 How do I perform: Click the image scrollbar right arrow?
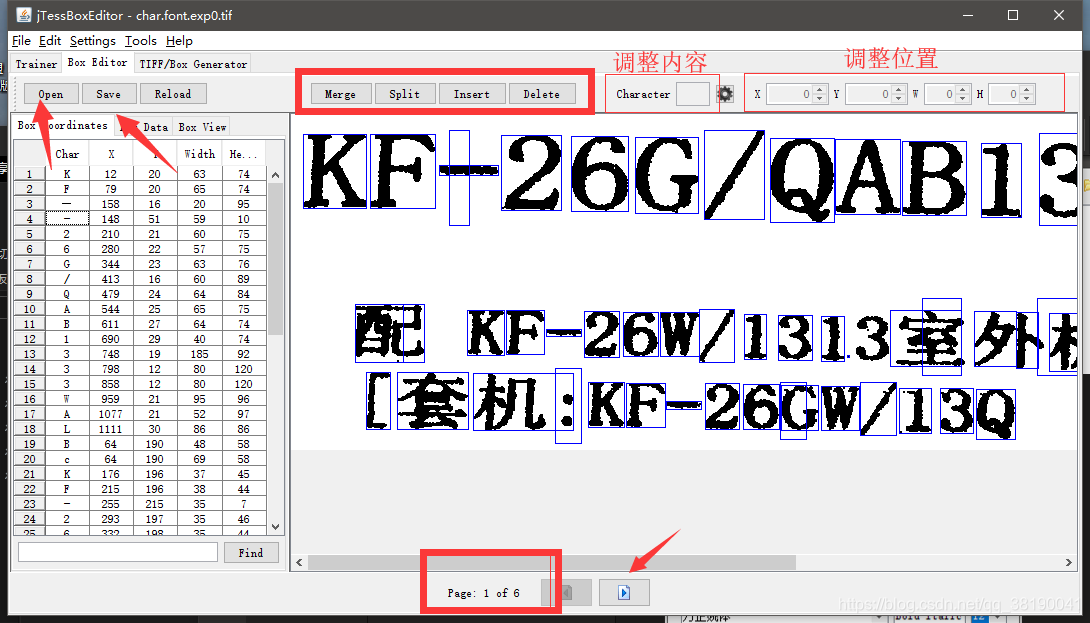click(1069, 562)
